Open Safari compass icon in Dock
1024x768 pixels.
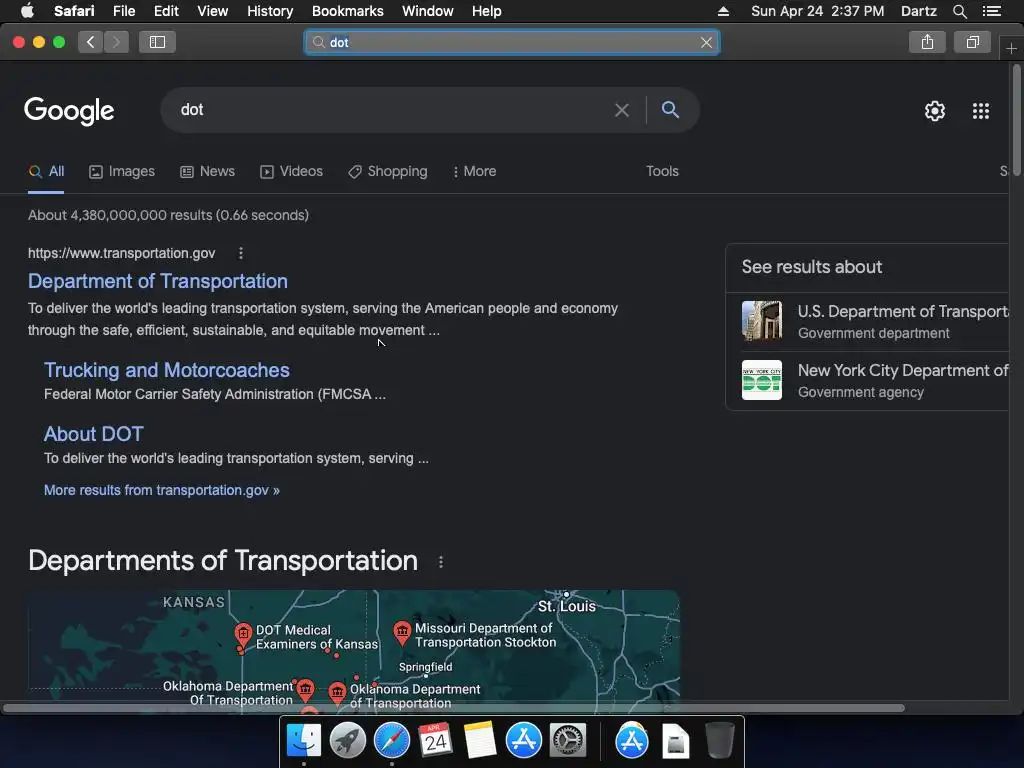[x=391, y=741]
